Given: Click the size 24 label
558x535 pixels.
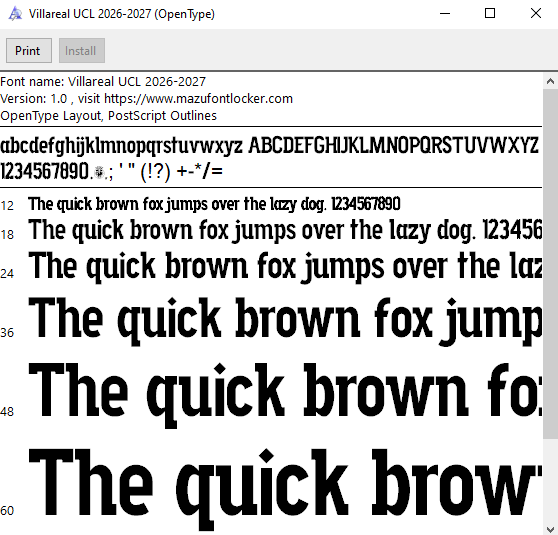Looking at the screenshot, I should coord(7,274).
